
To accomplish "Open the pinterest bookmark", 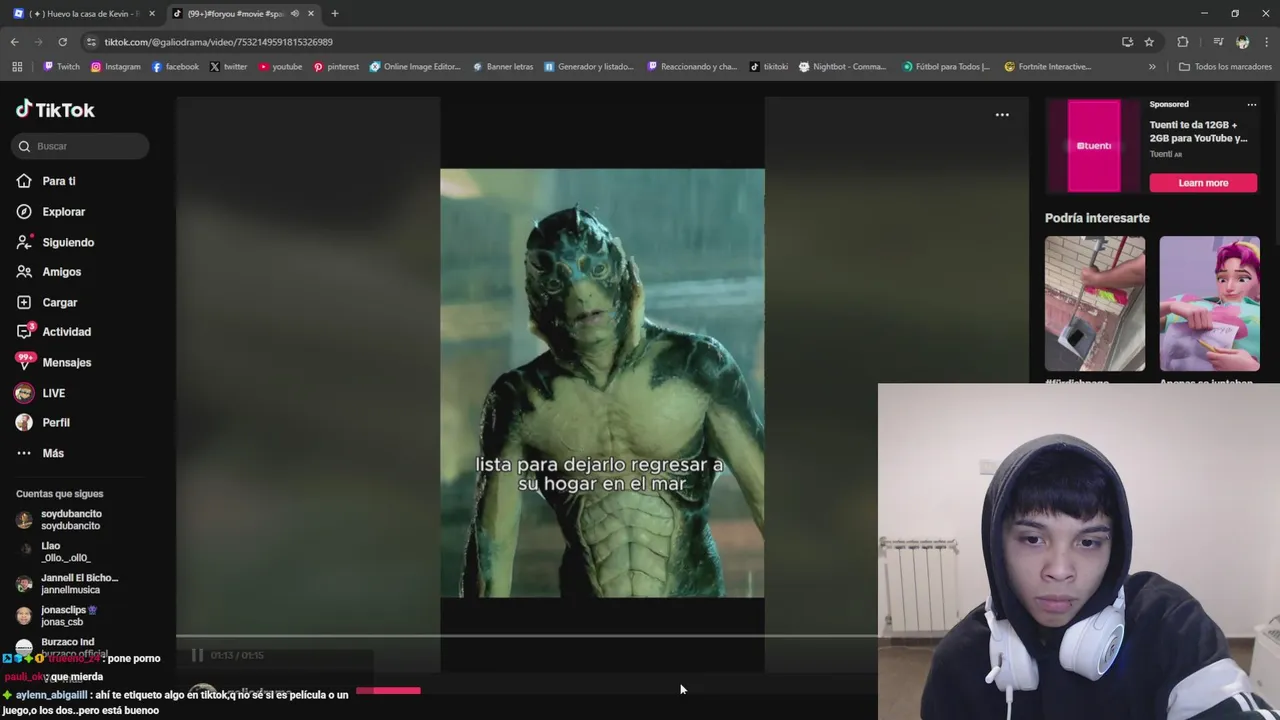I will point(336,67).
